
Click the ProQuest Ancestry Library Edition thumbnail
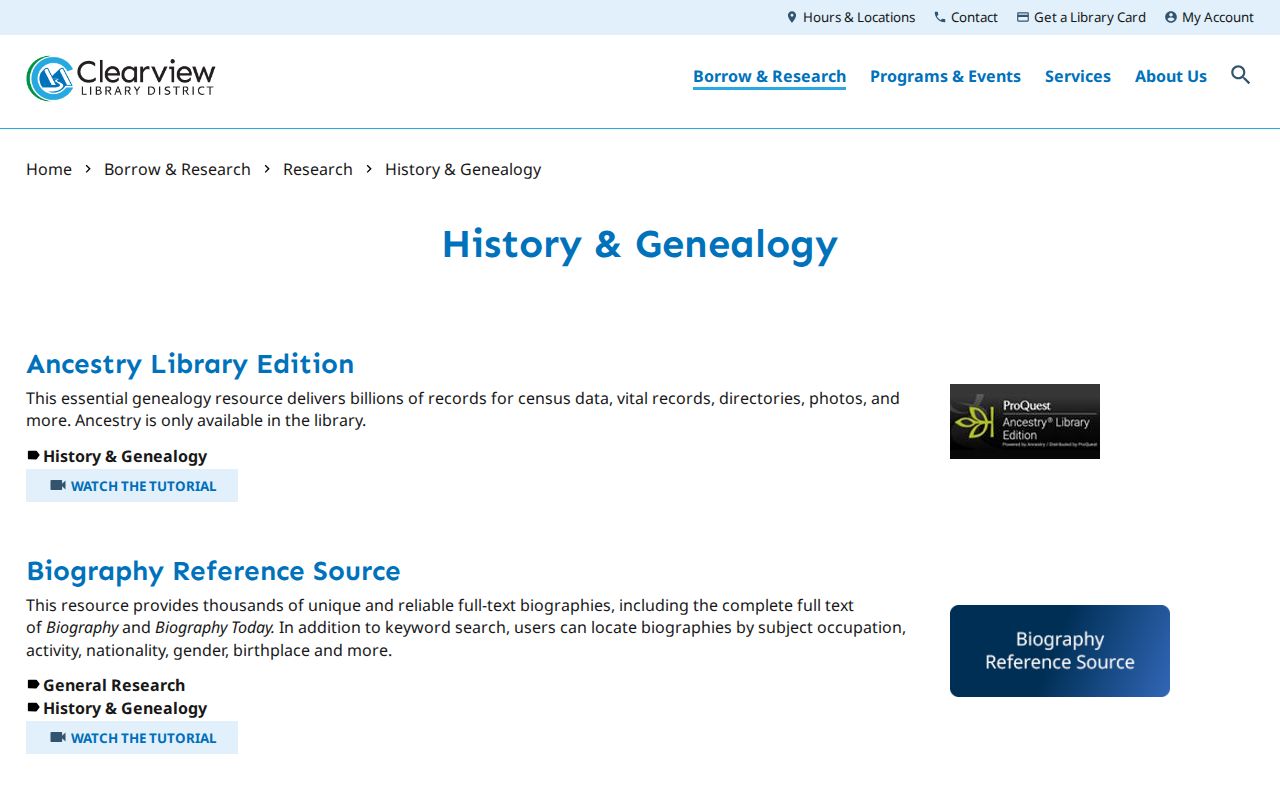tap(1025, 421)
